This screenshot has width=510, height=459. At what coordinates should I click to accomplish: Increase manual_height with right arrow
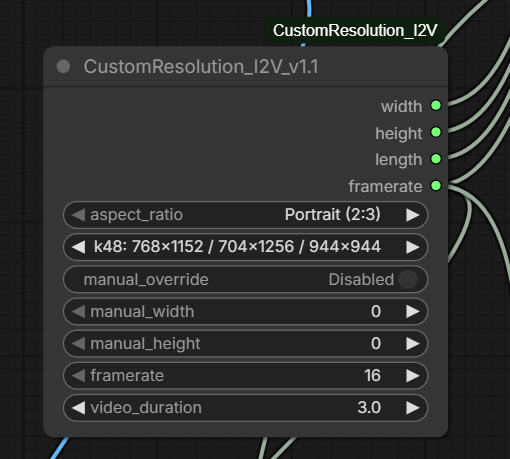413,343
